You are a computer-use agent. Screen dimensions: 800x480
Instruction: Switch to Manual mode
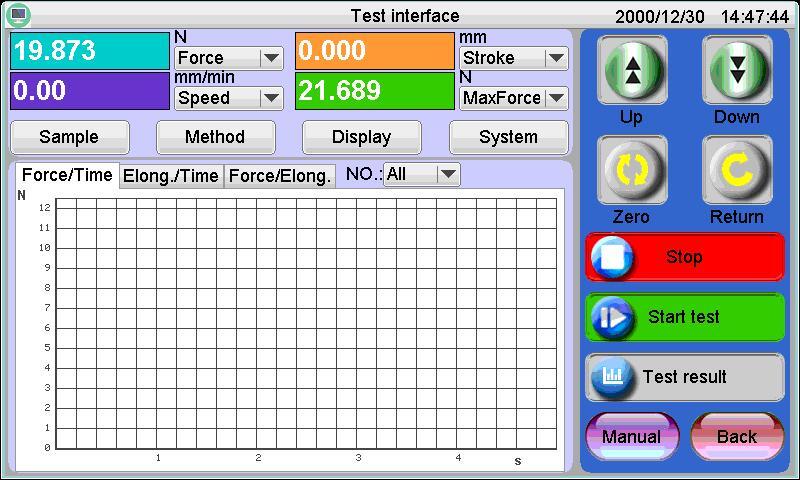coord(632,437)
